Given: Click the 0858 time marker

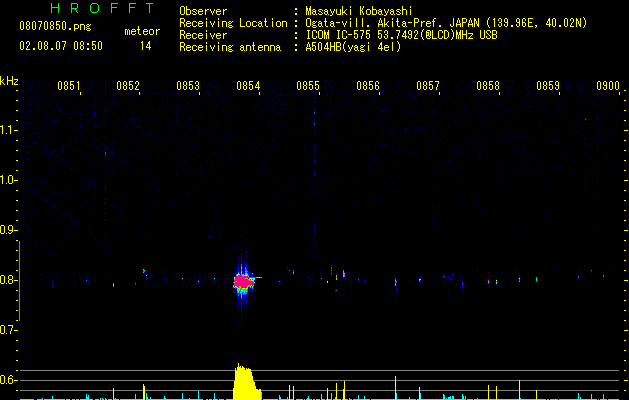Looking at the screenshot, I should tap(488, 86).
